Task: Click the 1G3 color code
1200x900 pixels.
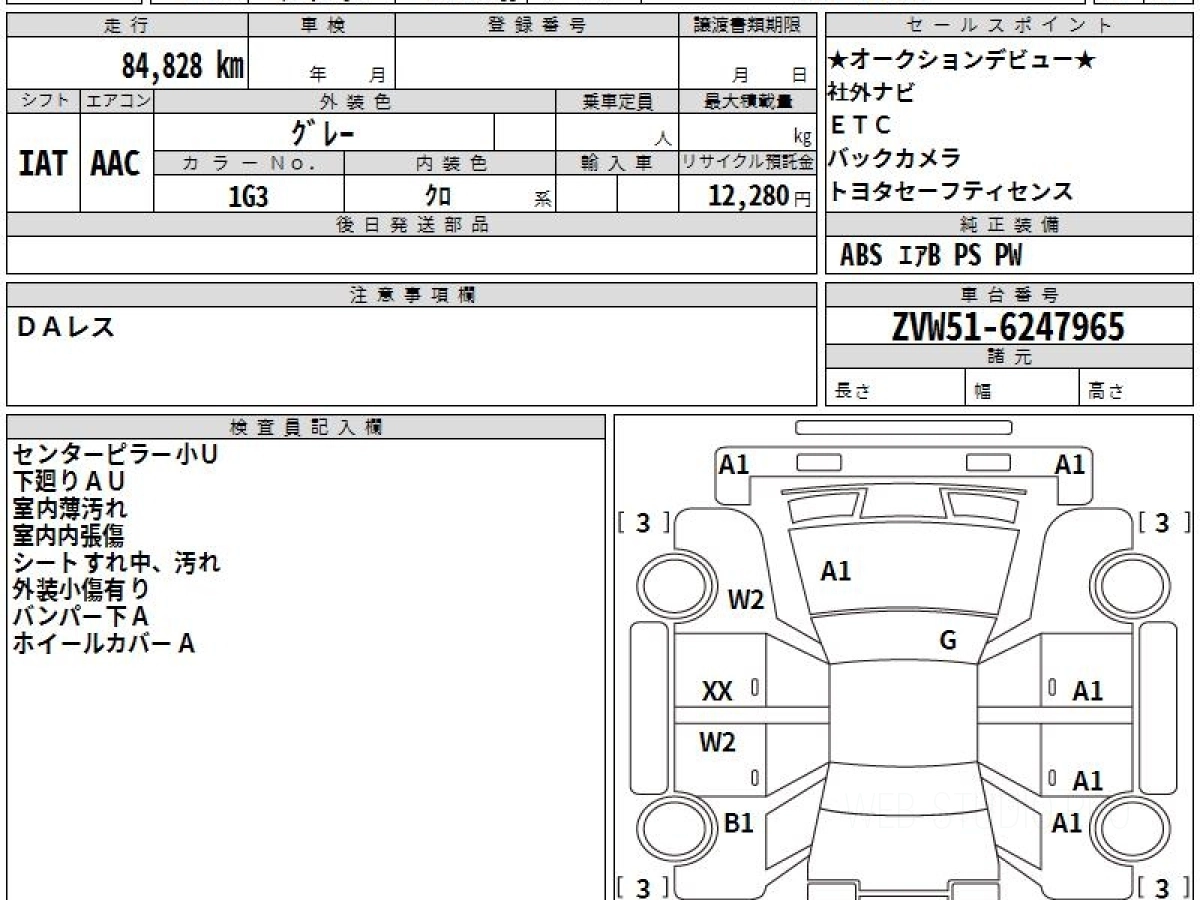Action: point(249,197)
